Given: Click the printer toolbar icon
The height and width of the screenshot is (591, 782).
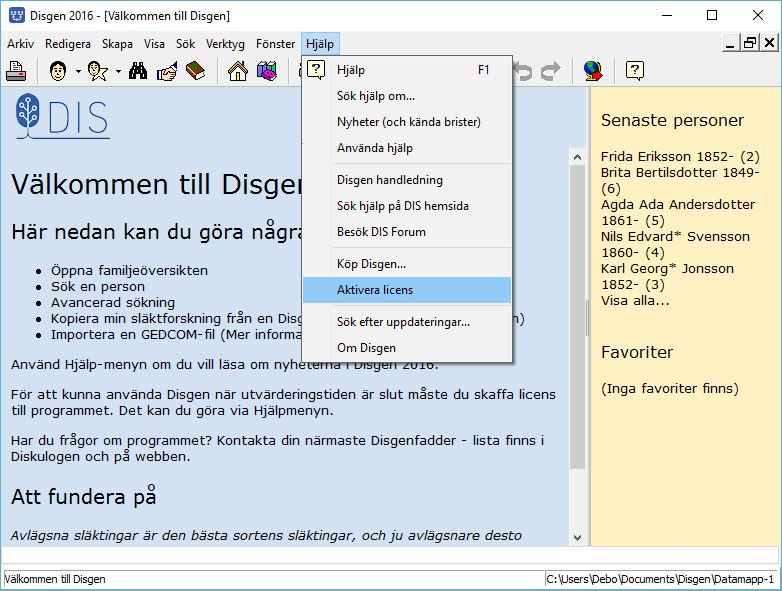Looking at the screenshot, I should coord(16,71).
